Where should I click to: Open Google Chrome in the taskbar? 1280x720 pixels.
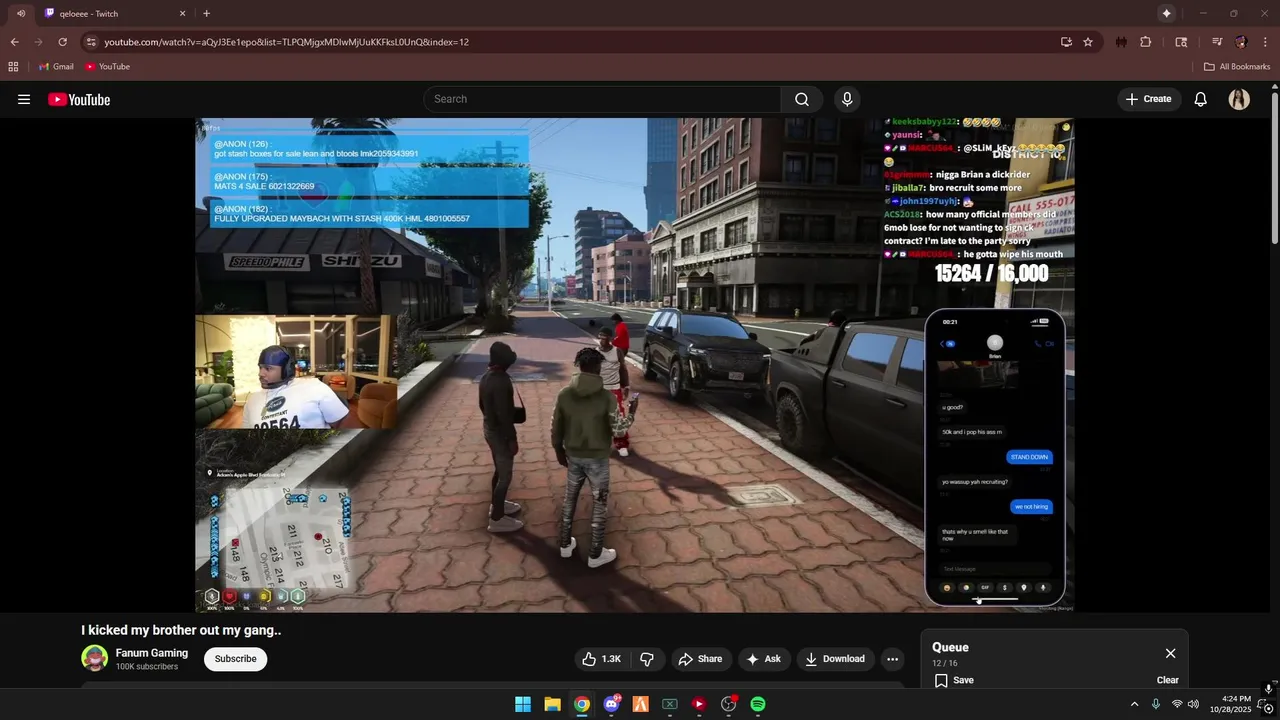[582, 704]
